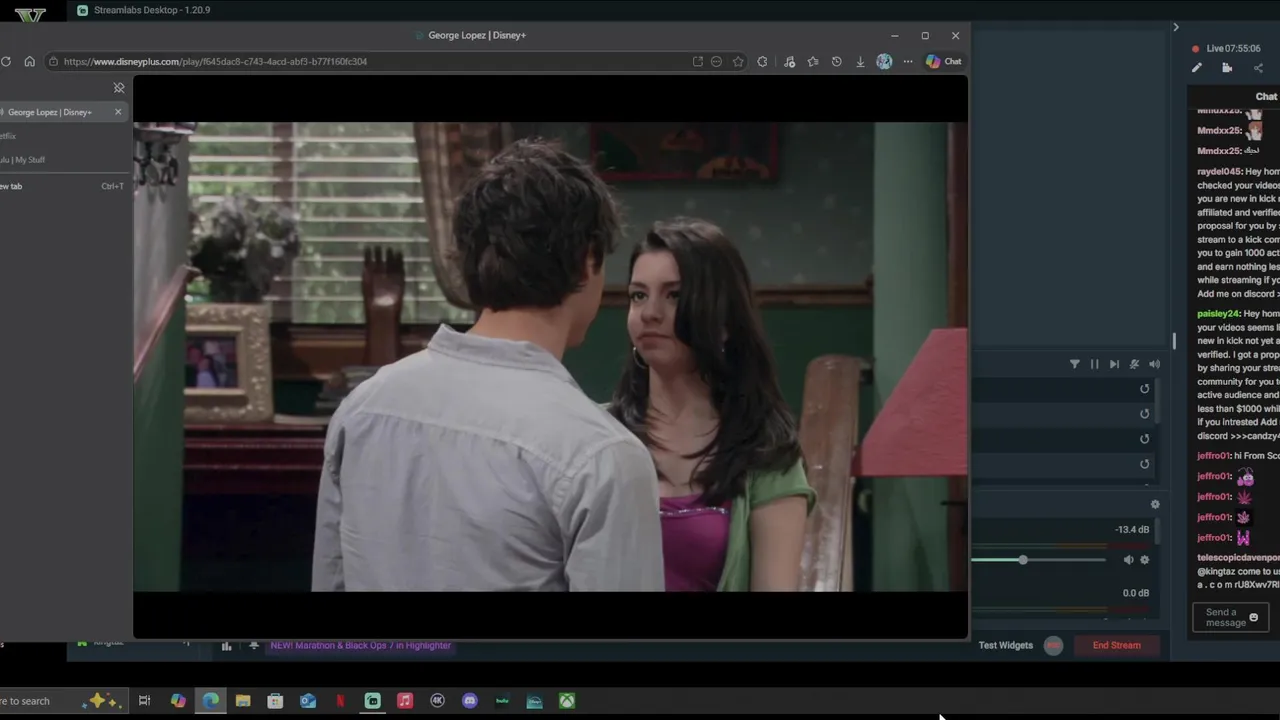Add this page to favorites star
1280x720 pixels.
(738, 61)
